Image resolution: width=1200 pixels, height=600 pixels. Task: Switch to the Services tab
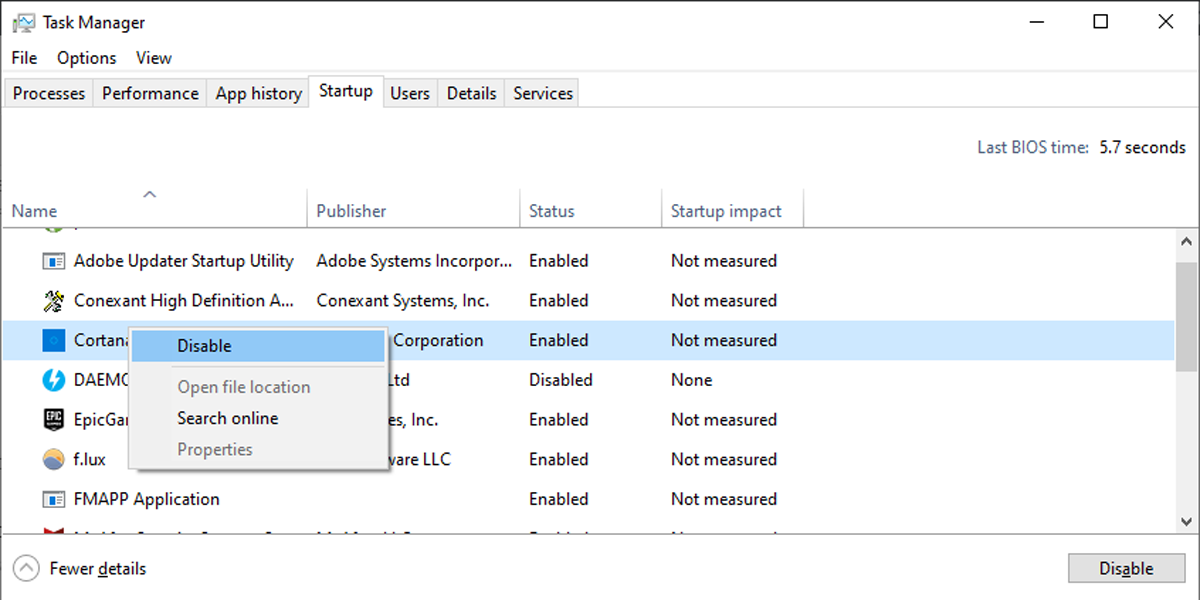point(543,93)
